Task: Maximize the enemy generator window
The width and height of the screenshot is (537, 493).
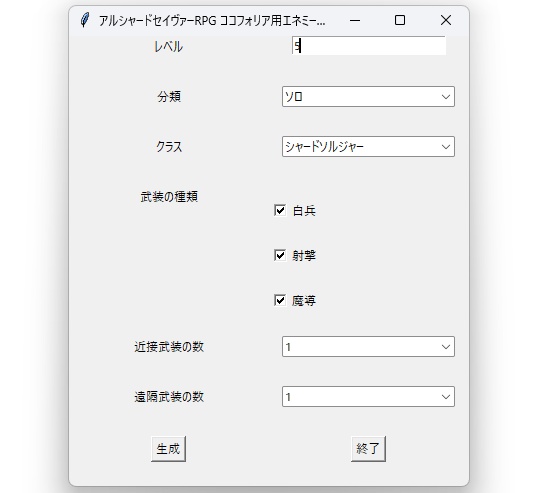Action: point(400,21)
